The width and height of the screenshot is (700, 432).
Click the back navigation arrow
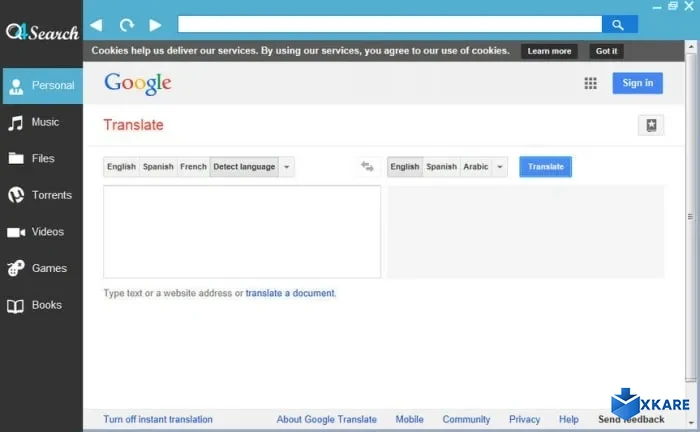point(96,25)
